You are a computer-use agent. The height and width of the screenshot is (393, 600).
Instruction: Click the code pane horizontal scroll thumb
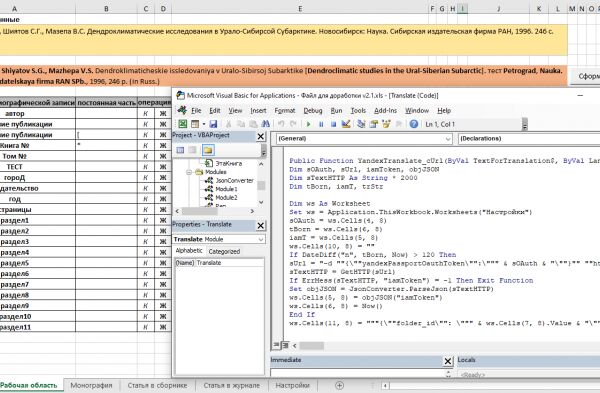(x=311, y=346)
